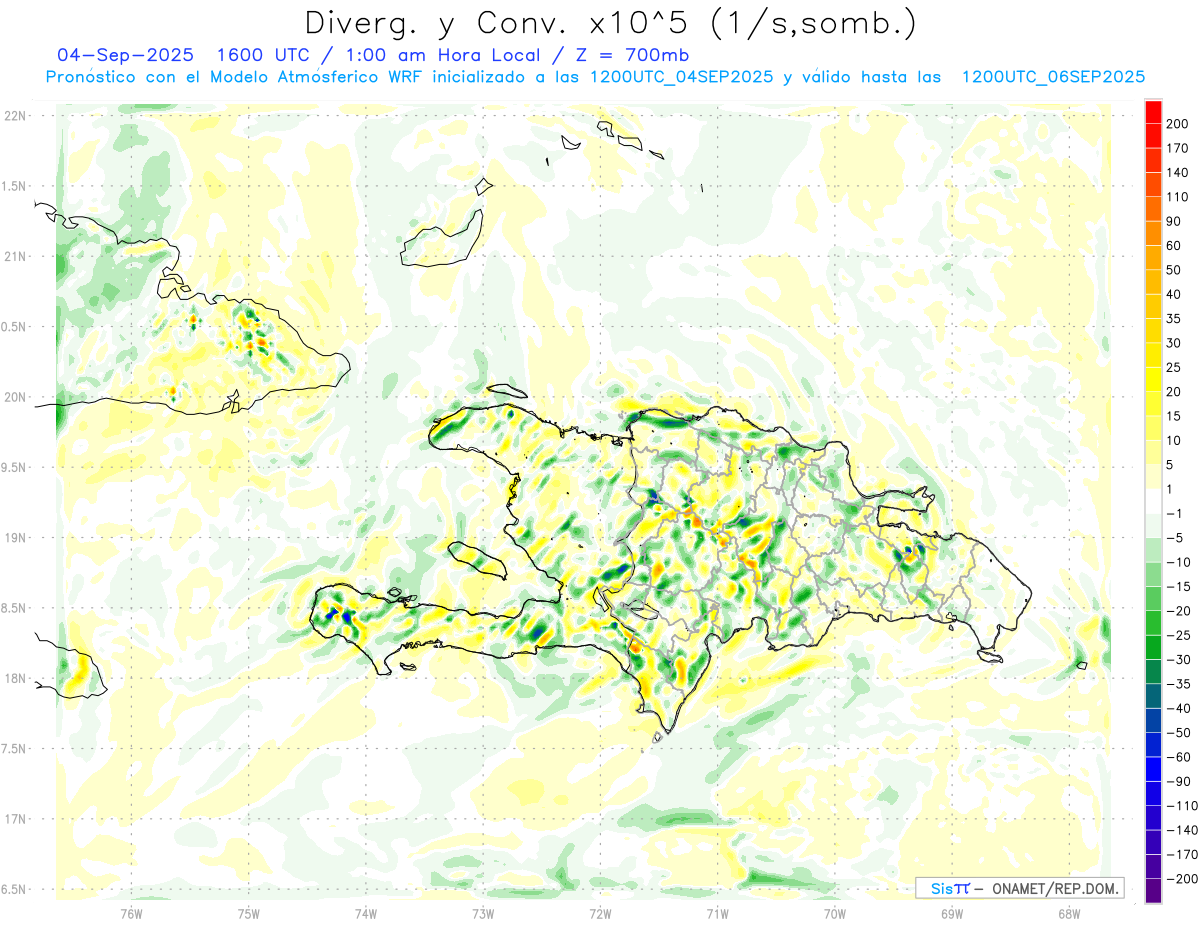Pick the white band between 1 and -1
This screenshot has width=1200, height=927.
pyautogui.click(x=1153, y=502)
